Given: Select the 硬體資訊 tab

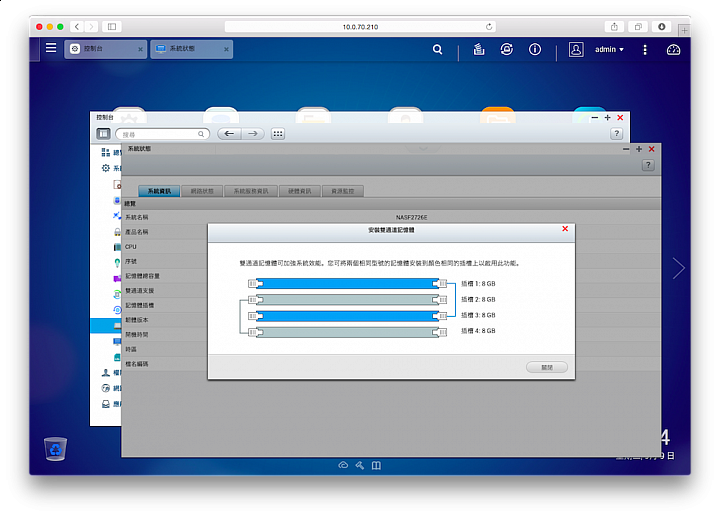Looking at the screenshot, I should point(300,191).
